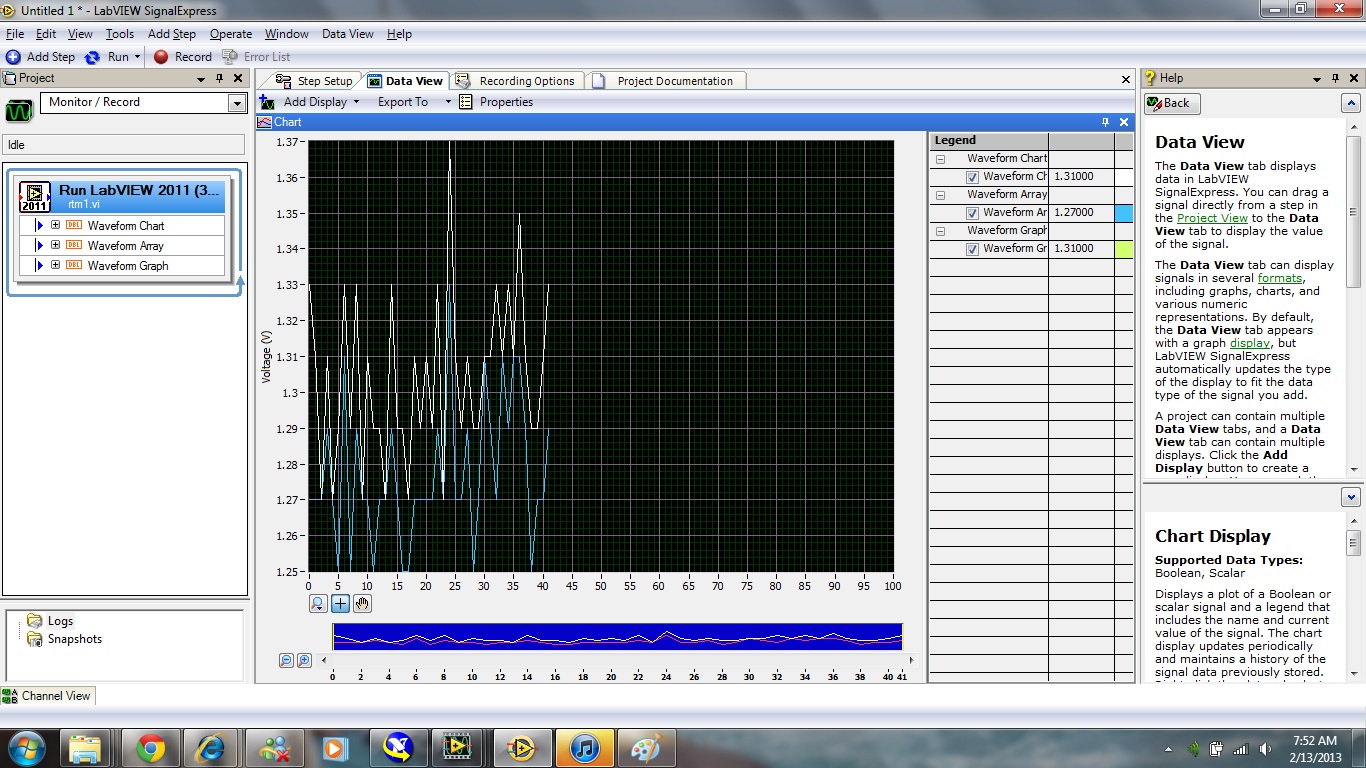
Task: Open the Monitor / Record dropdown
Action: click(237, 103)
